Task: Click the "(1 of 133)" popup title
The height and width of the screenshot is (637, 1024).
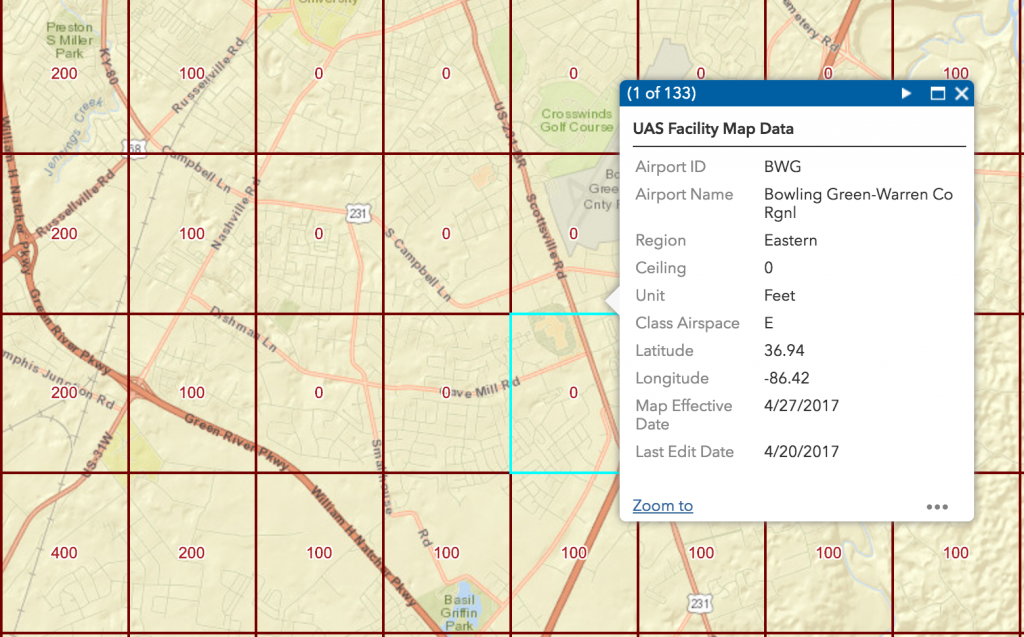Action: pos(661,94)
